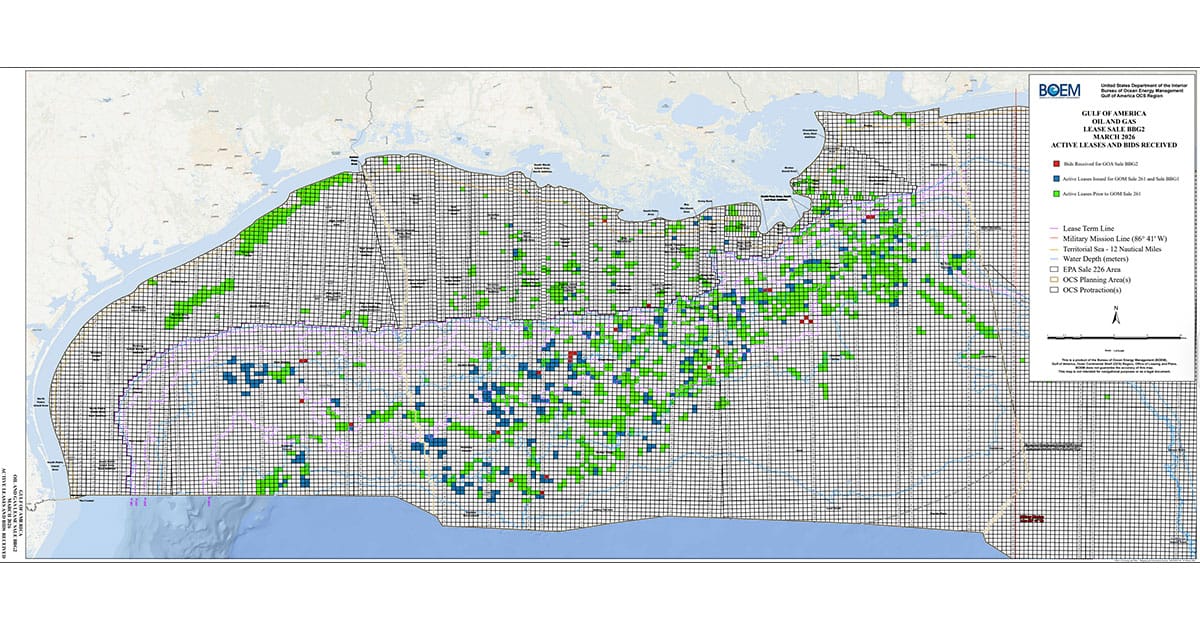
Task: Click the diagonal green lease strip near Texas coast
Action: pyautogui.click(x=205, y=297)
